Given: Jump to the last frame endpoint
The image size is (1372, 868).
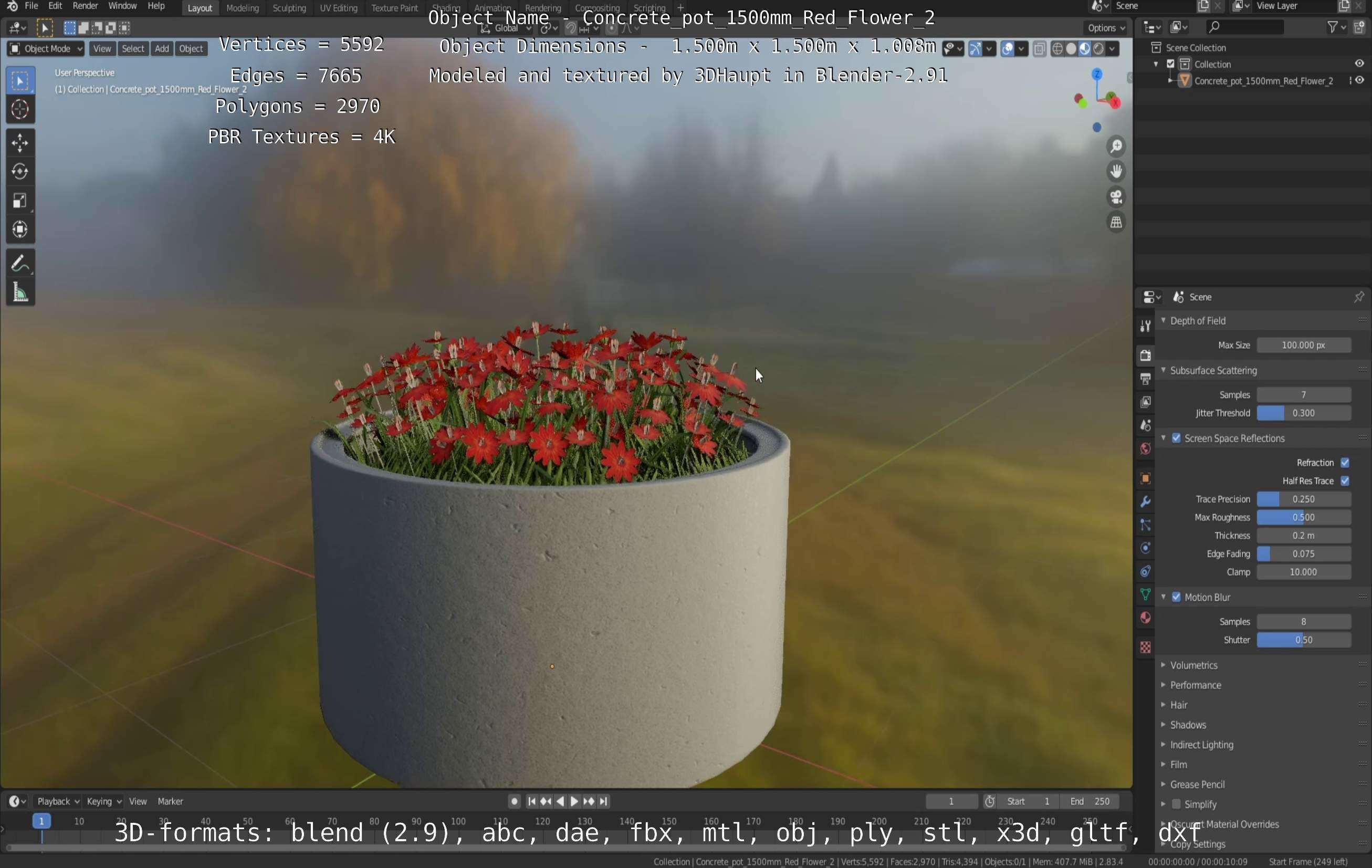Looking at the screenshot, I should point(603,801).
